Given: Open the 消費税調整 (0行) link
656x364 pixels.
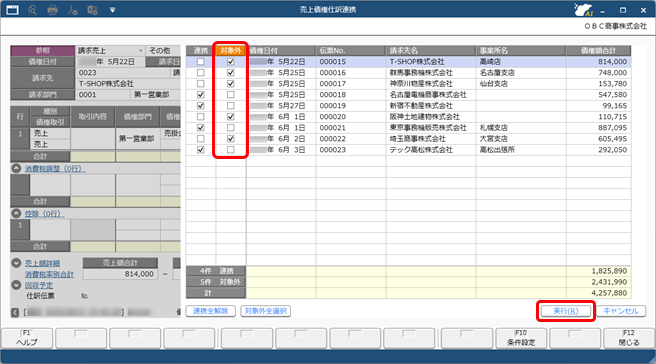Looking at the screenshot, I should click(x=54, y=169).
